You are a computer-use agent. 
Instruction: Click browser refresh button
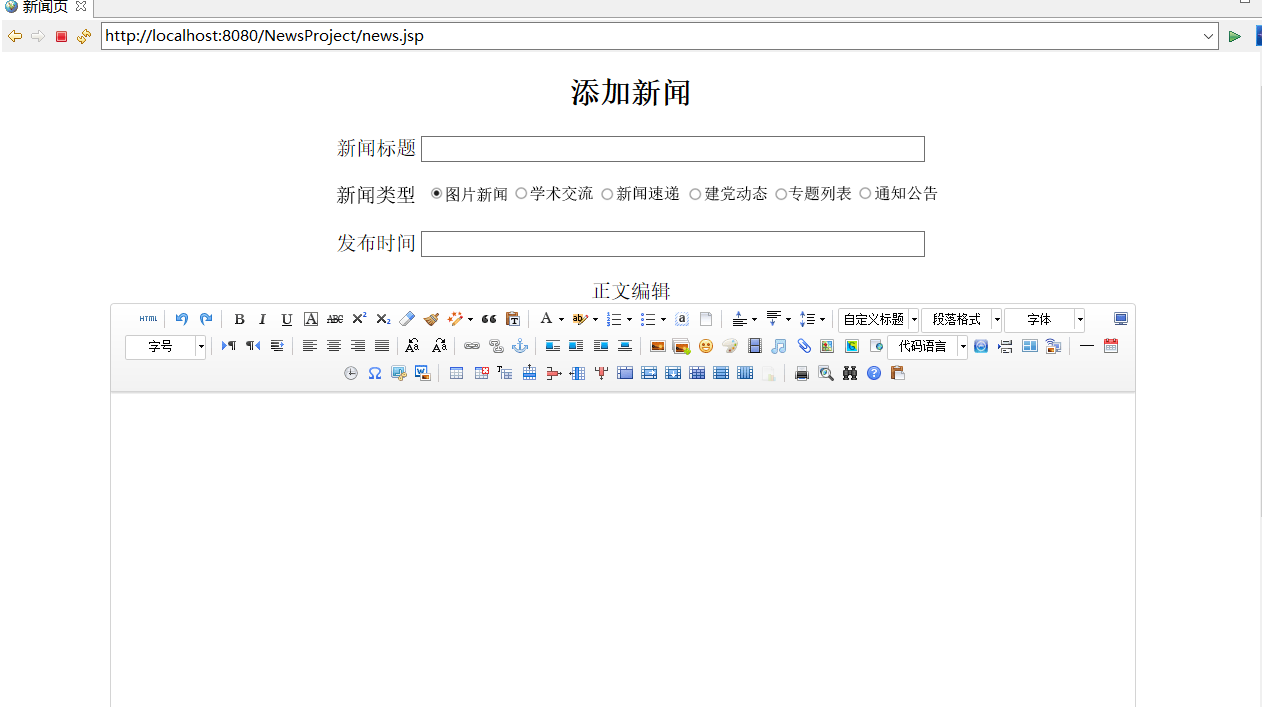pyautogui.click(x=84, y=36)
